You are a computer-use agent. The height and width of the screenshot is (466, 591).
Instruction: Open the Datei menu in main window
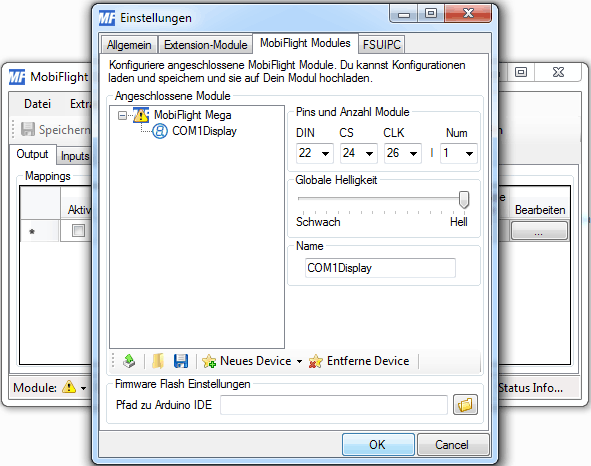click(37, 104)
